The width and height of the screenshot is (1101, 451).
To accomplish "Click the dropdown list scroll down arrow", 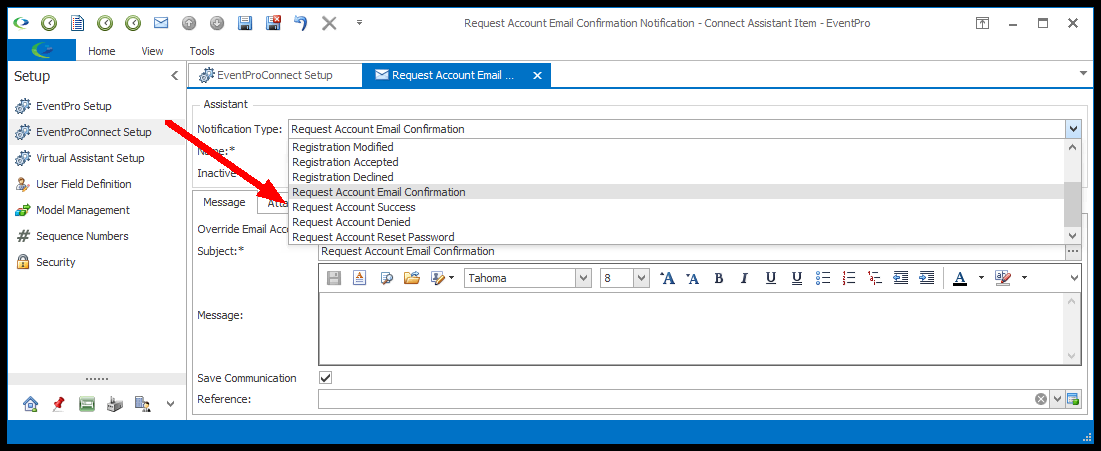I will (x=1072, y=236).
